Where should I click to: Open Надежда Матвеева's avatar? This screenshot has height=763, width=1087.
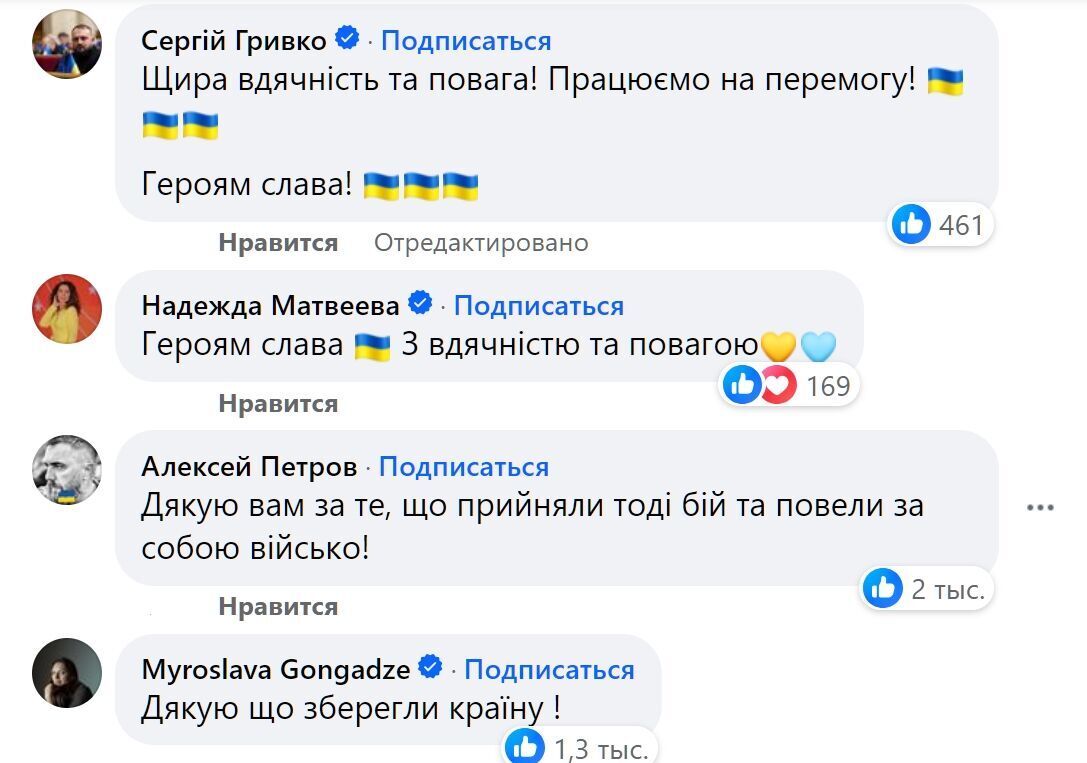pos(67,309)
